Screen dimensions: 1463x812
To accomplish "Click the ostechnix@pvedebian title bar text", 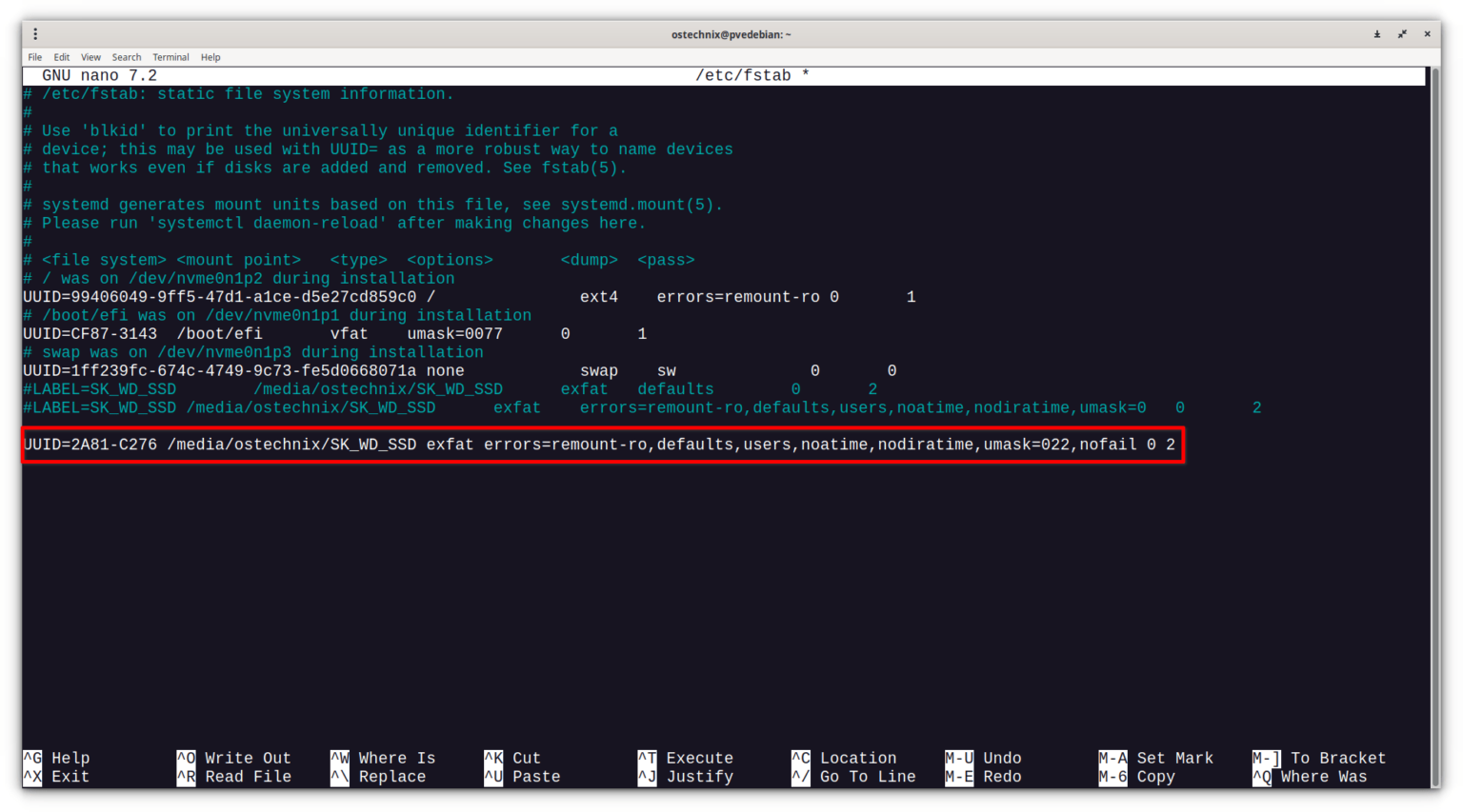I will coord(731,33).
